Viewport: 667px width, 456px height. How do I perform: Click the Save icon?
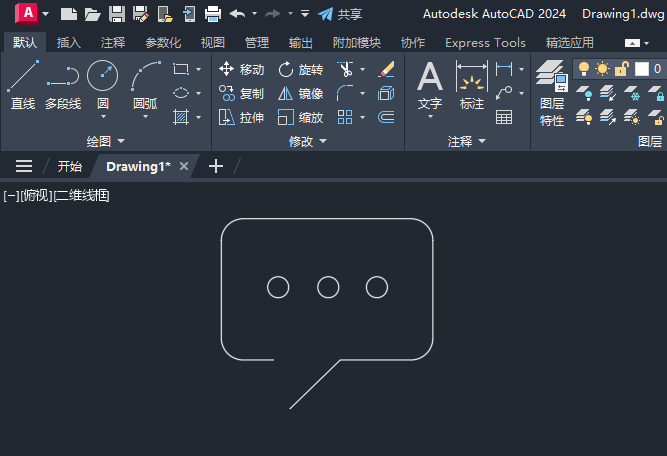117,14
